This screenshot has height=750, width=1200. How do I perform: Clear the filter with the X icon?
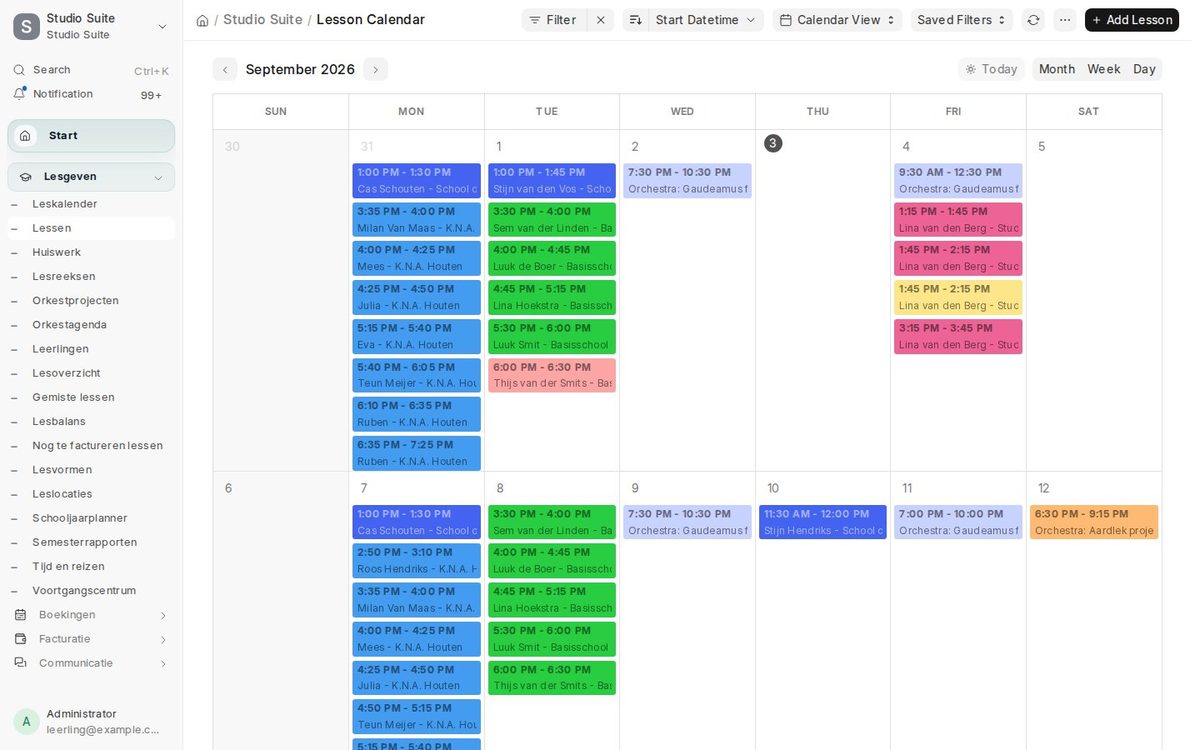600,20
